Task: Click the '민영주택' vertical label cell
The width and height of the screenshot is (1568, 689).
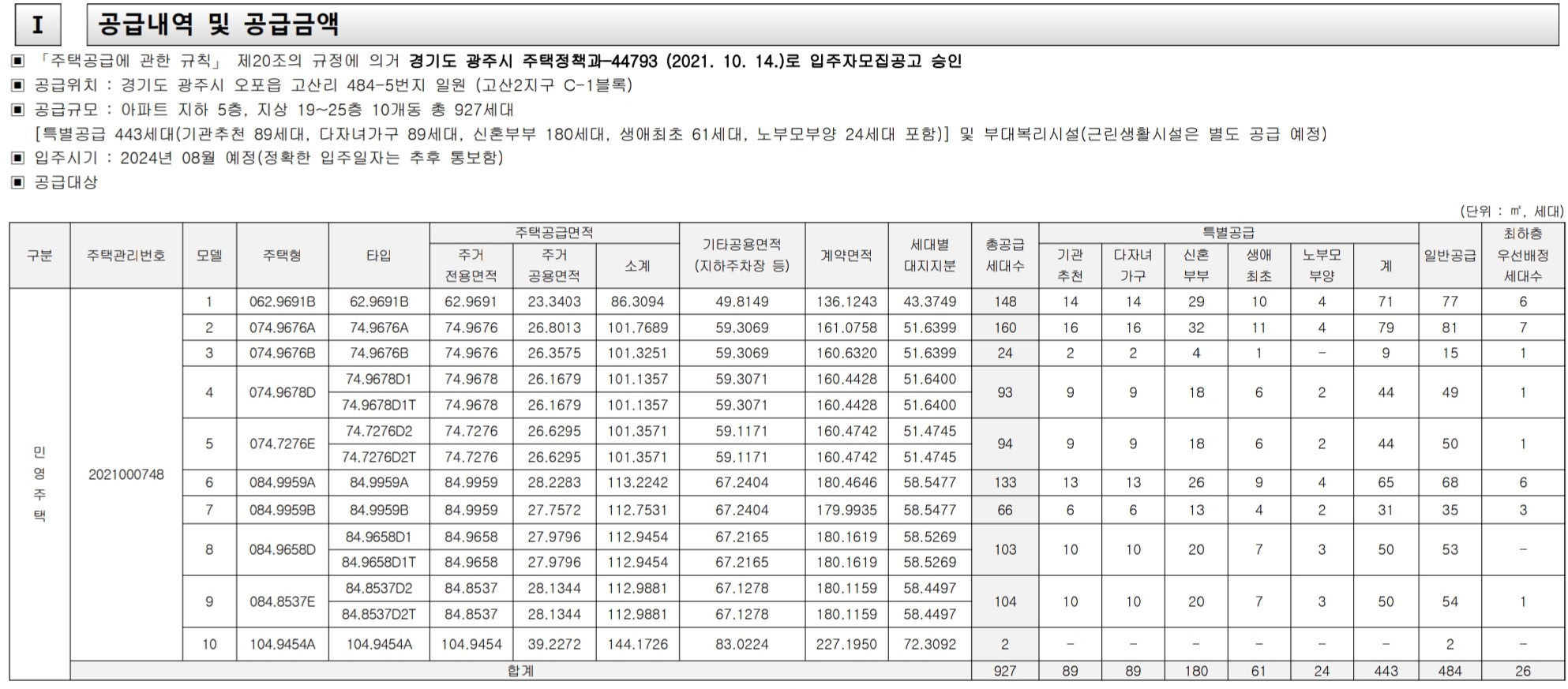Action: pyautogui.click(x=39, y=483)
